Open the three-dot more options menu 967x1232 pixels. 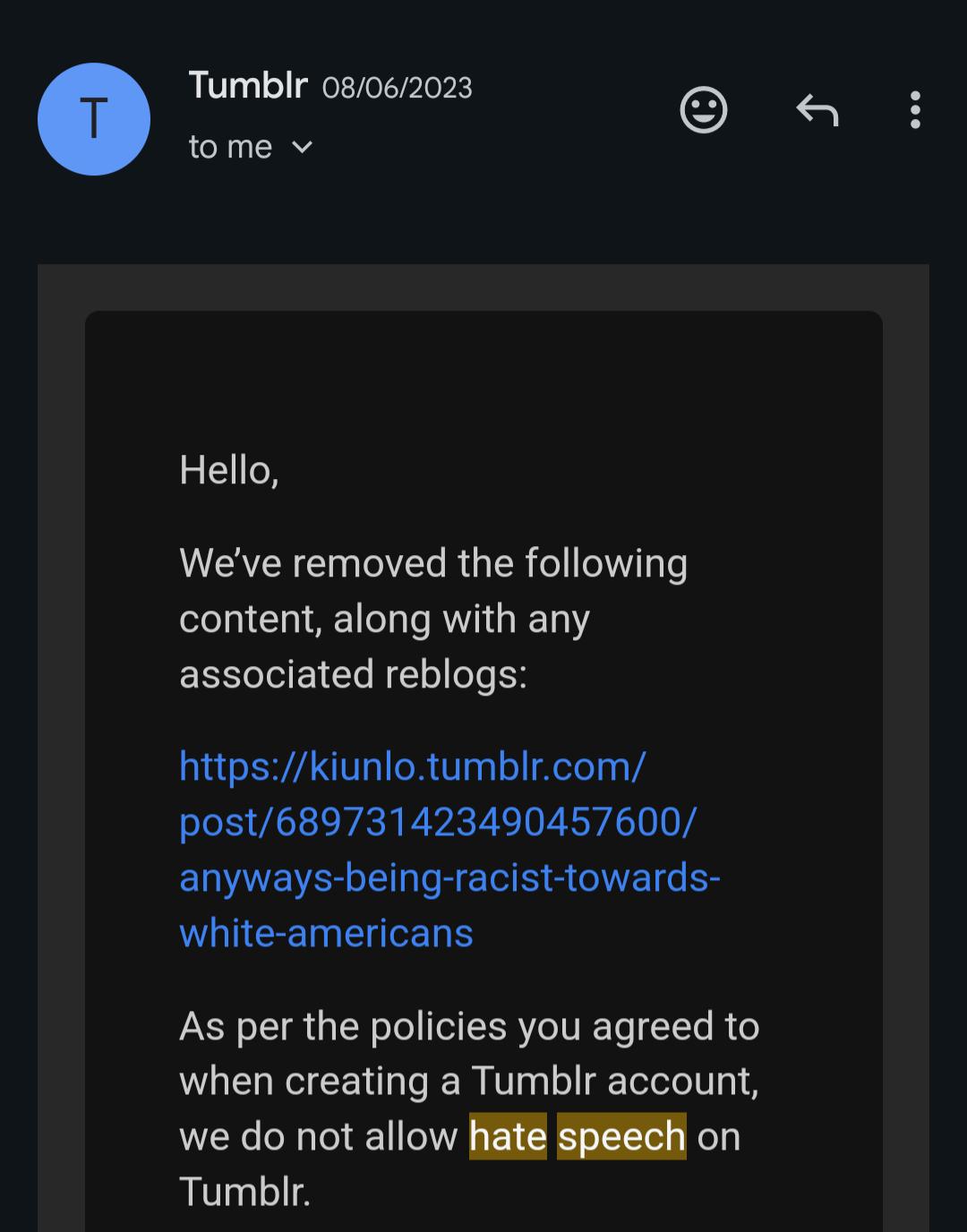point(915,110)
